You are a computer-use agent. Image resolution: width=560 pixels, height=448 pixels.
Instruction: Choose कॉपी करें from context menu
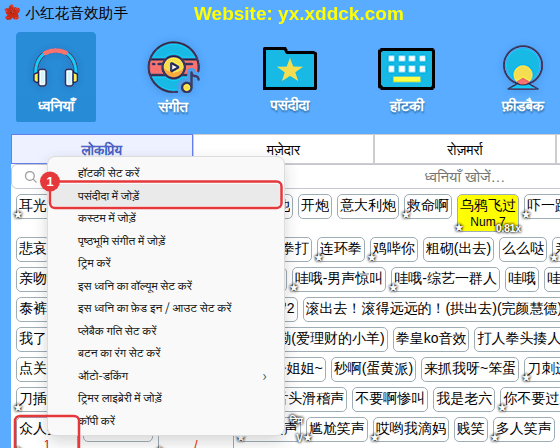pyautogui.click(x=166, y=420)
